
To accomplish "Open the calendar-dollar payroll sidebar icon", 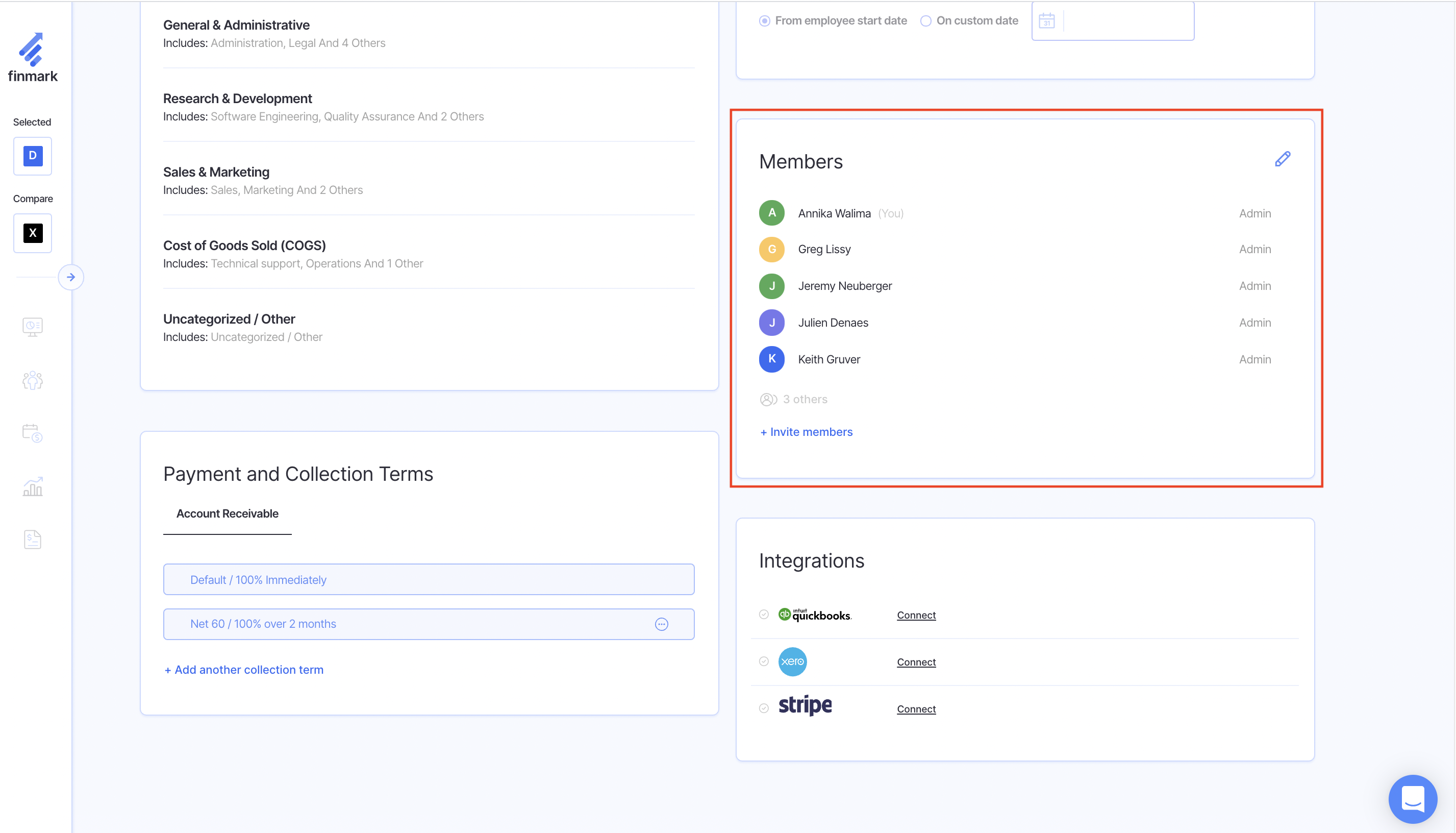I will point(33,433).
